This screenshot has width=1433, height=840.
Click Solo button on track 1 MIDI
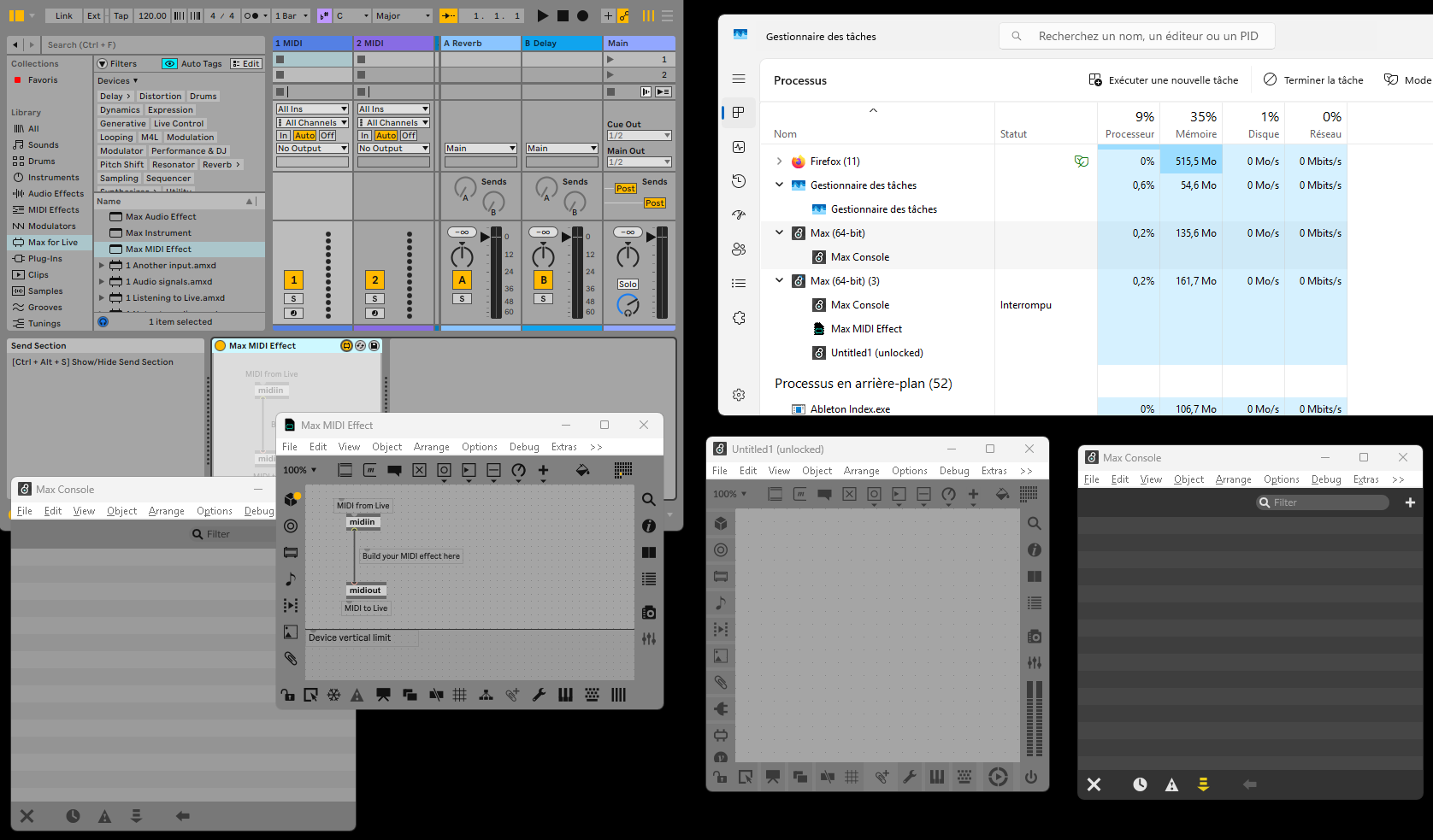click(x=293, y=299)
